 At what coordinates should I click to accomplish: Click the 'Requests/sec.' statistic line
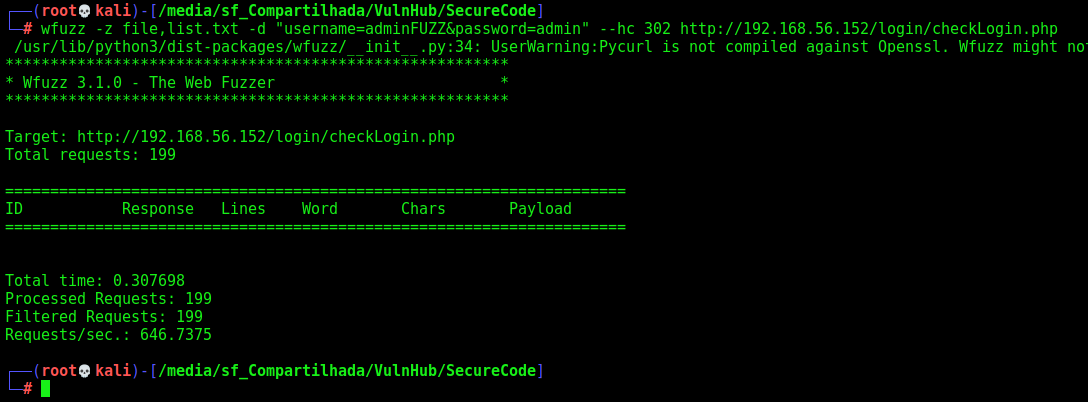pos(108,335)
